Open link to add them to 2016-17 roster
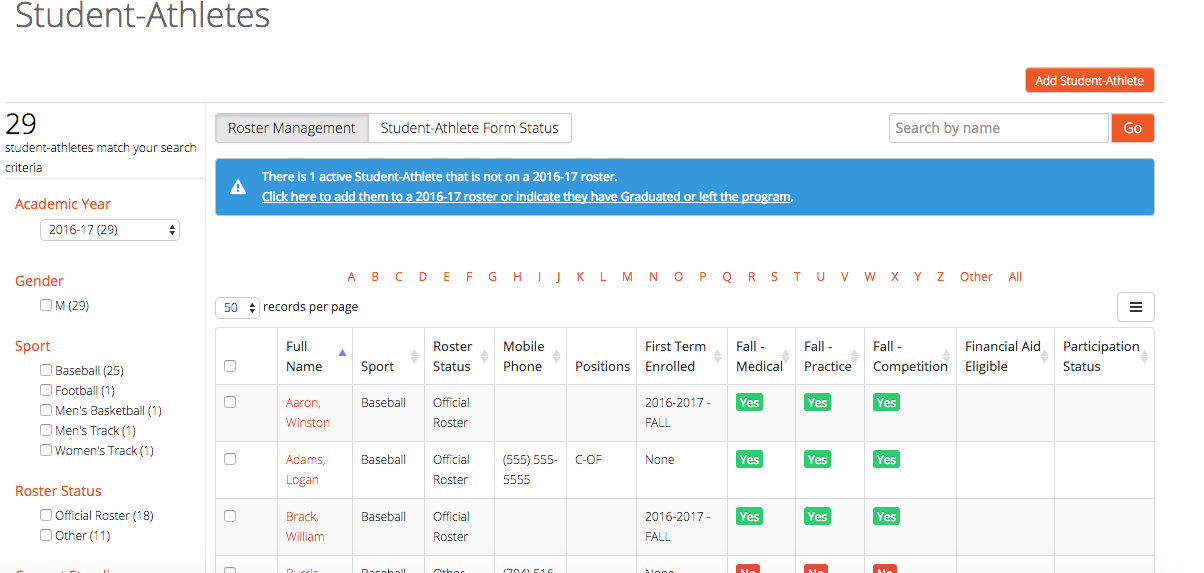The width and height of the screenshot is (1204, 573). tap(526, 197)
